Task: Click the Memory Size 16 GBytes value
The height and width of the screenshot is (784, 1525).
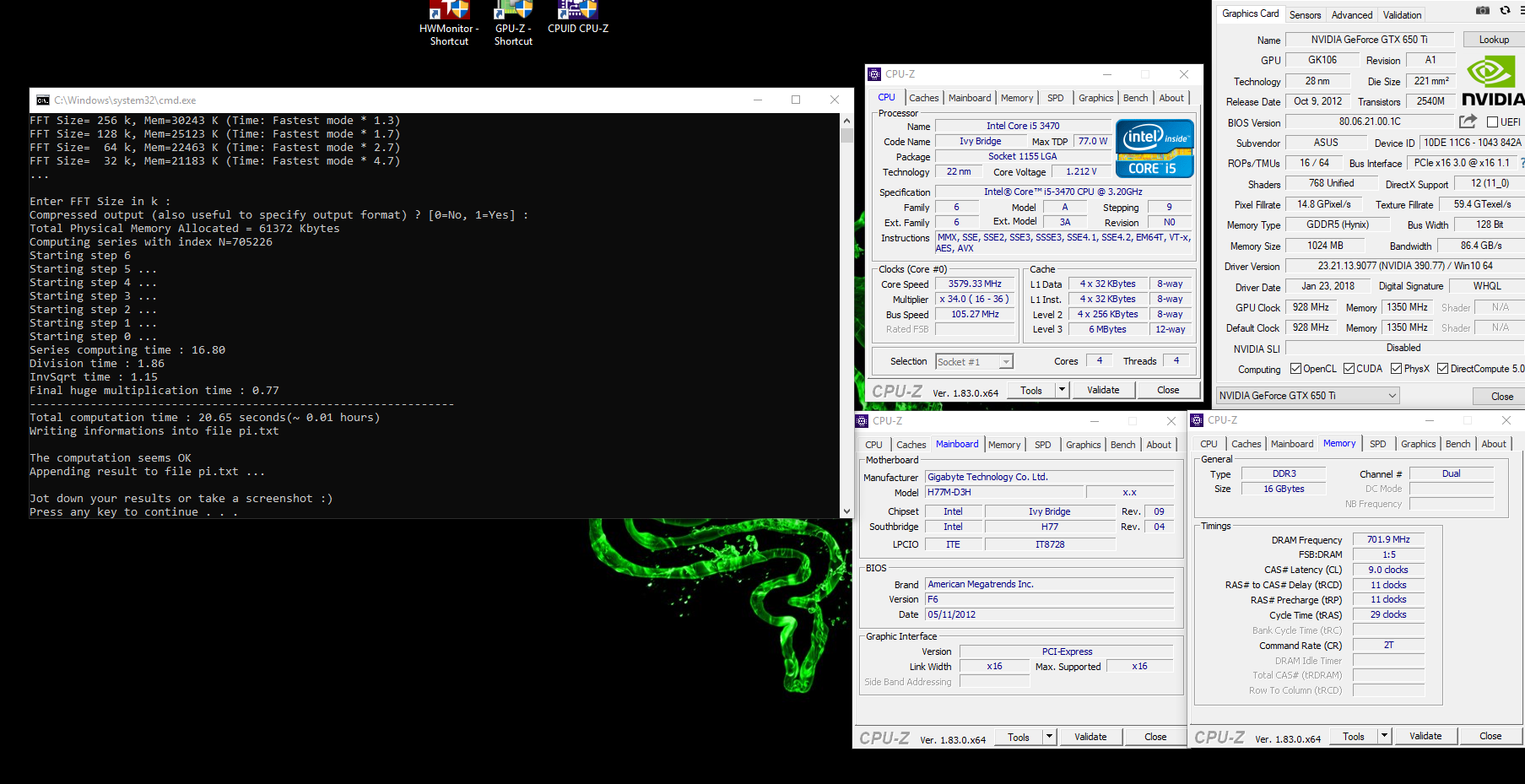Action: click(x=1284, y=489)
